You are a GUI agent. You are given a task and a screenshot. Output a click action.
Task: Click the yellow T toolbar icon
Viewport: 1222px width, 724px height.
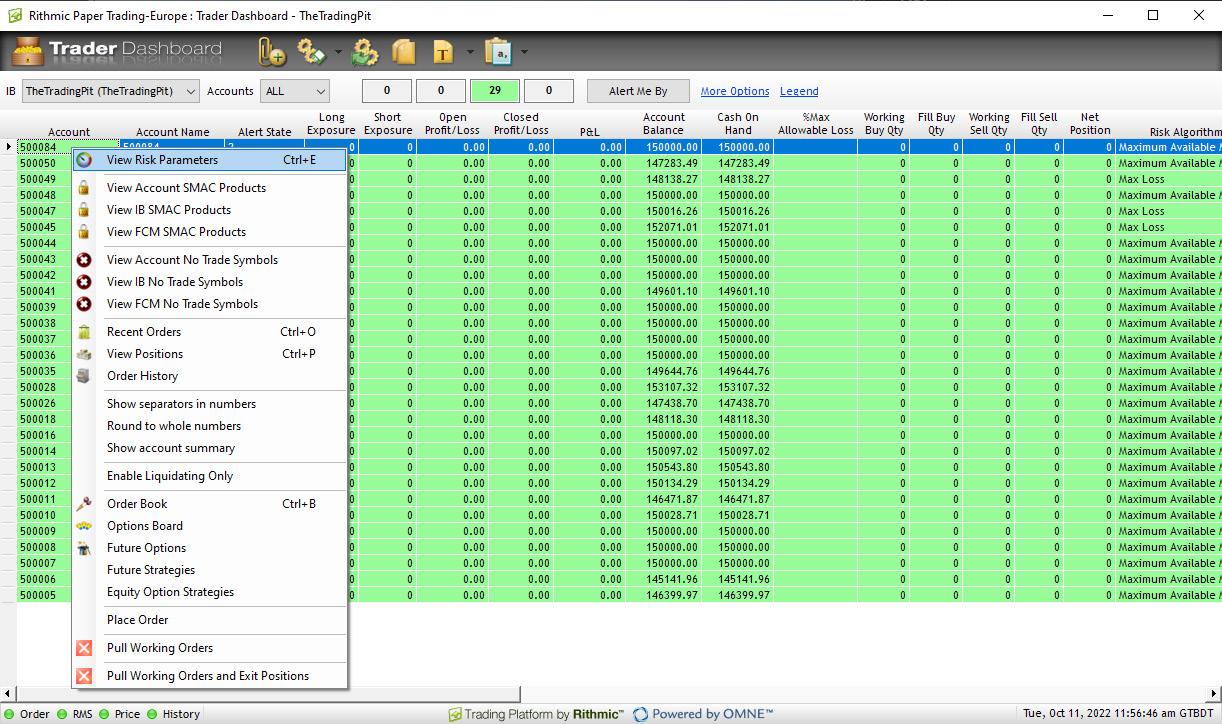click(443, 51)
